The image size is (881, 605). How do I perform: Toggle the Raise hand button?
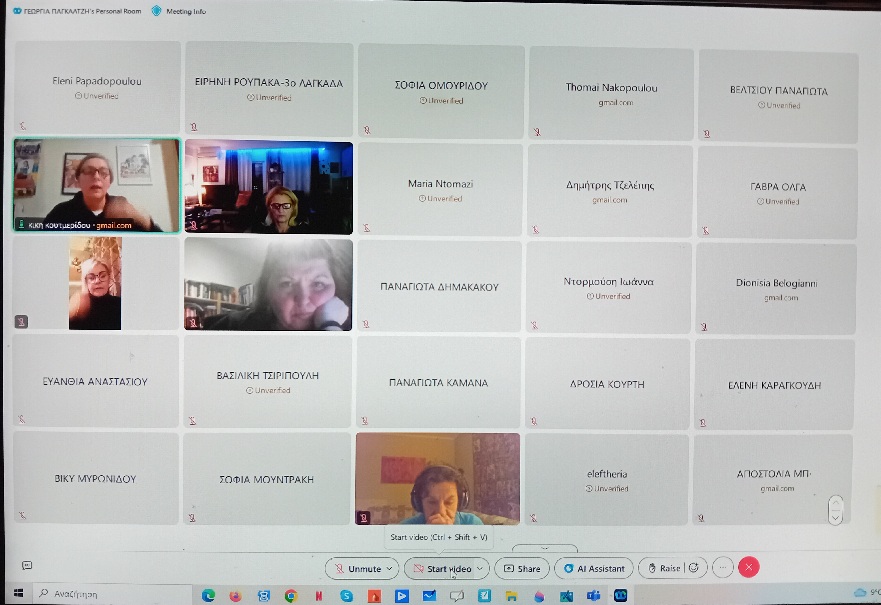[664, 568]
